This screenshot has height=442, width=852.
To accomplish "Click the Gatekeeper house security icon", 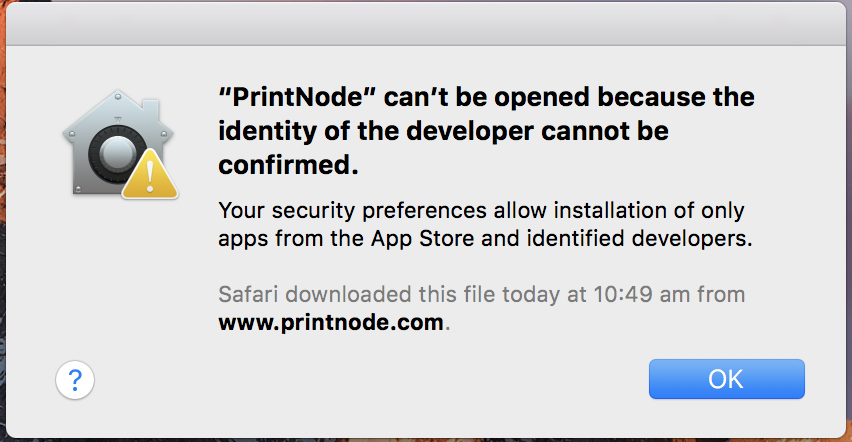I will pos(120,144).
